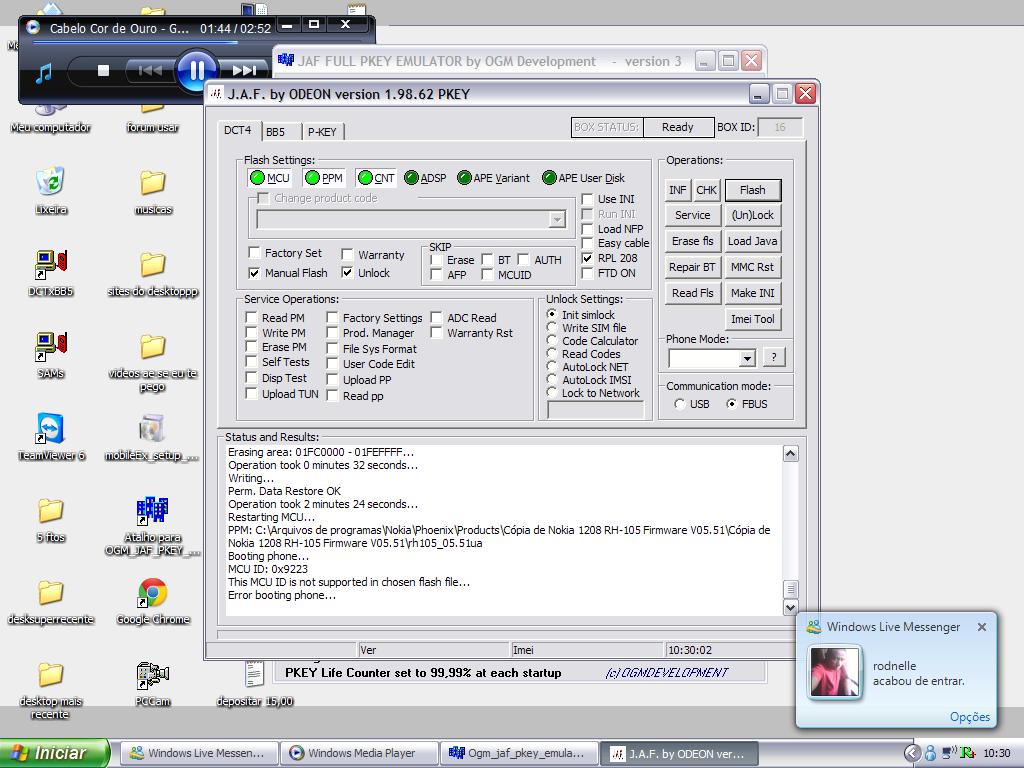This screenshot has width=1024, height=768.
Task: Uncheck the RPL 208 checkbox
Action: [x=587, y=259]
